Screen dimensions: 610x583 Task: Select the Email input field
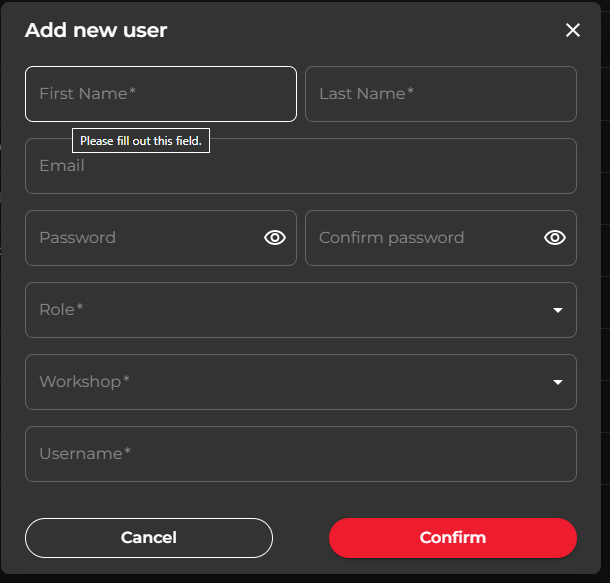tap(301, 166)
